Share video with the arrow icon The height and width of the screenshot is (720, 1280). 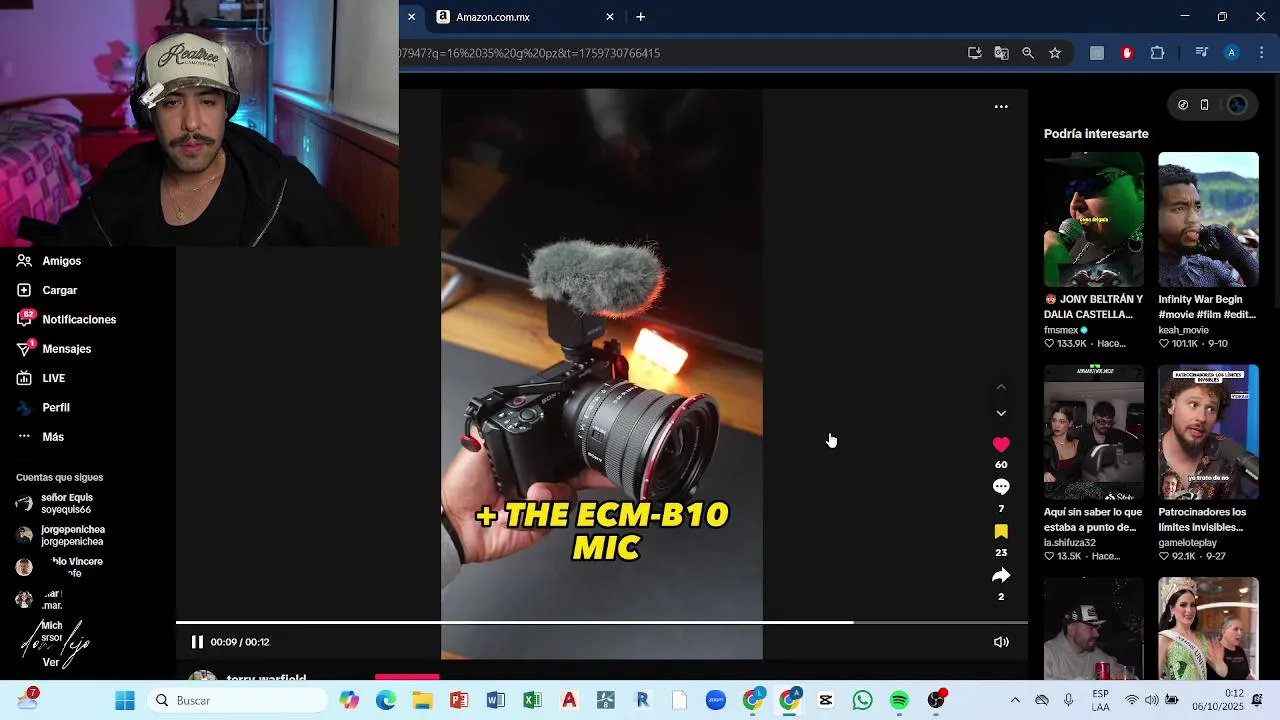click(x=1001, y=575)
